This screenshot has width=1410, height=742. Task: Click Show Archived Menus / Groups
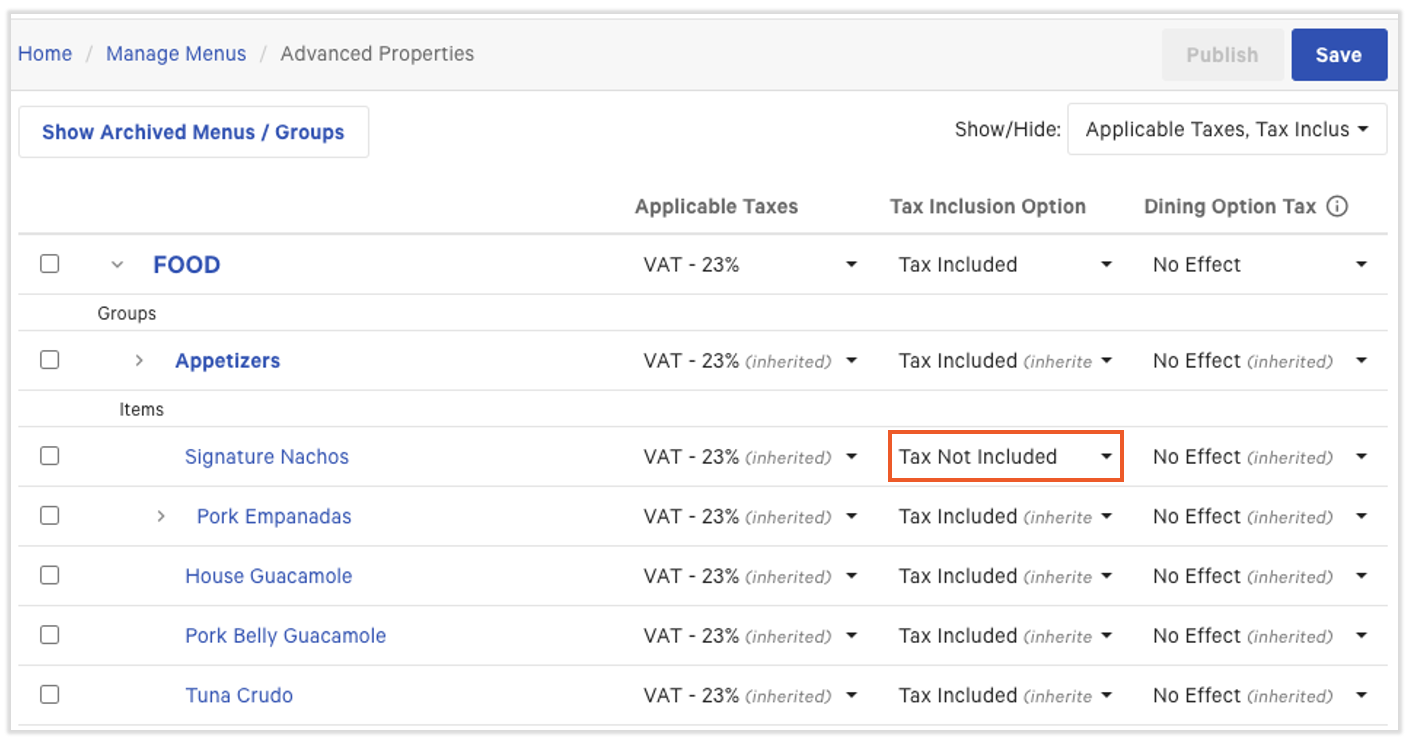193,132
